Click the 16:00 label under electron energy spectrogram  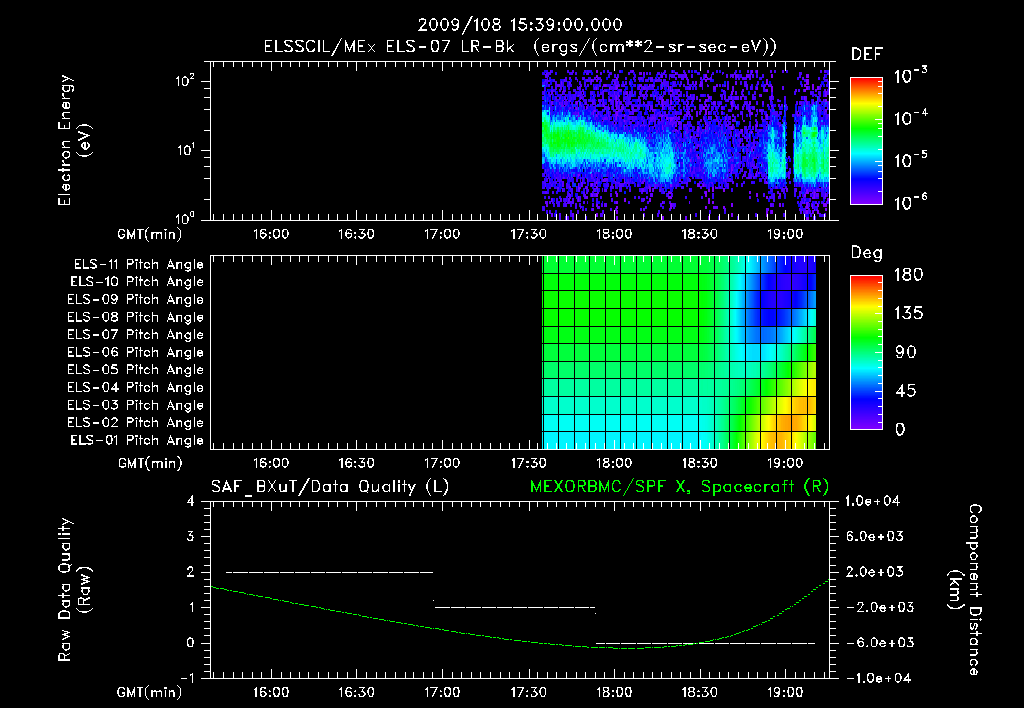coord(270,234)
